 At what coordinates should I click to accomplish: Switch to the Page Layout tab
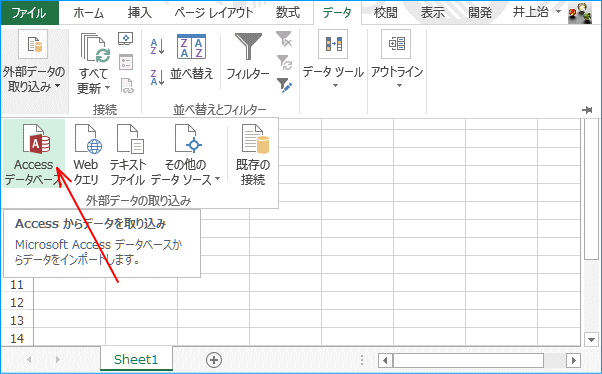coord(214,13)
